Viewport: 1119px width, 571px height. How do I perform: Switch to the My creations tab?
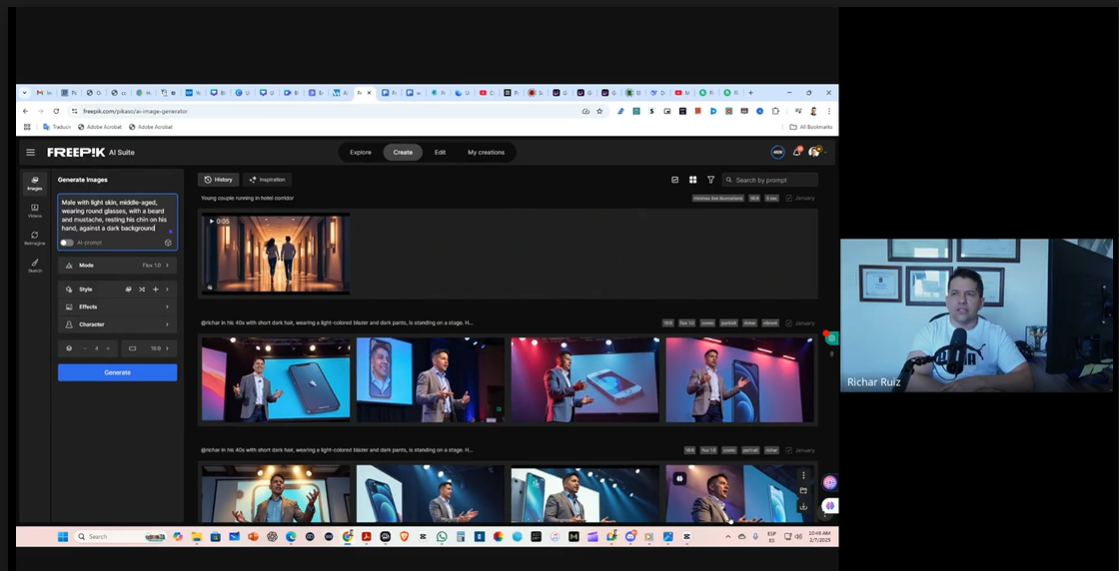(x=486, y=152)
